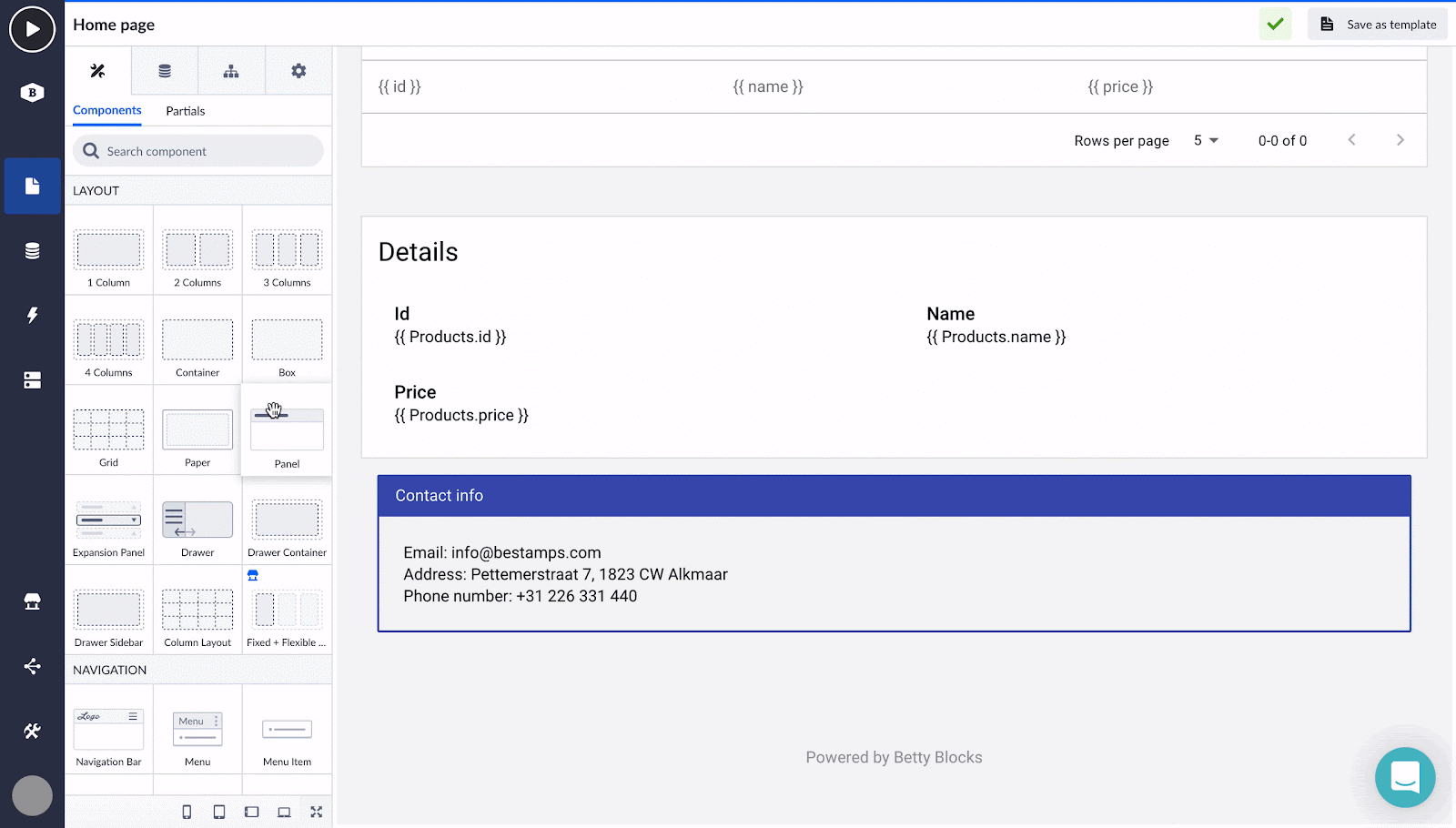Click the green checkmark status button
The image size is (1456, 828).
(1276, 25)
